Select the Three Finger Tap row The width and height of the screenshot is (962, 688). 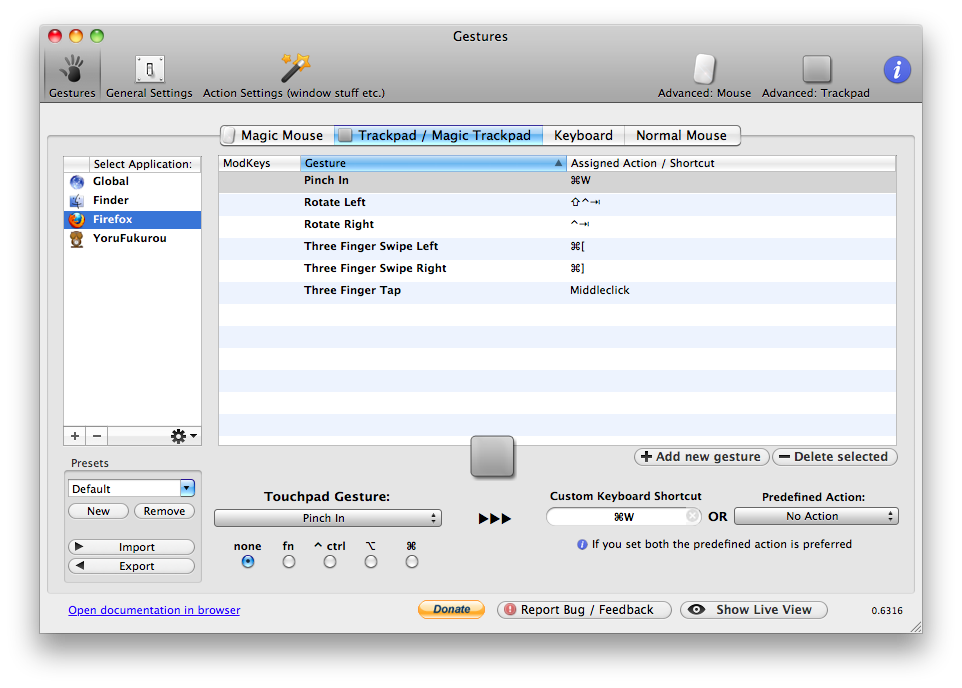coord(557,291)
